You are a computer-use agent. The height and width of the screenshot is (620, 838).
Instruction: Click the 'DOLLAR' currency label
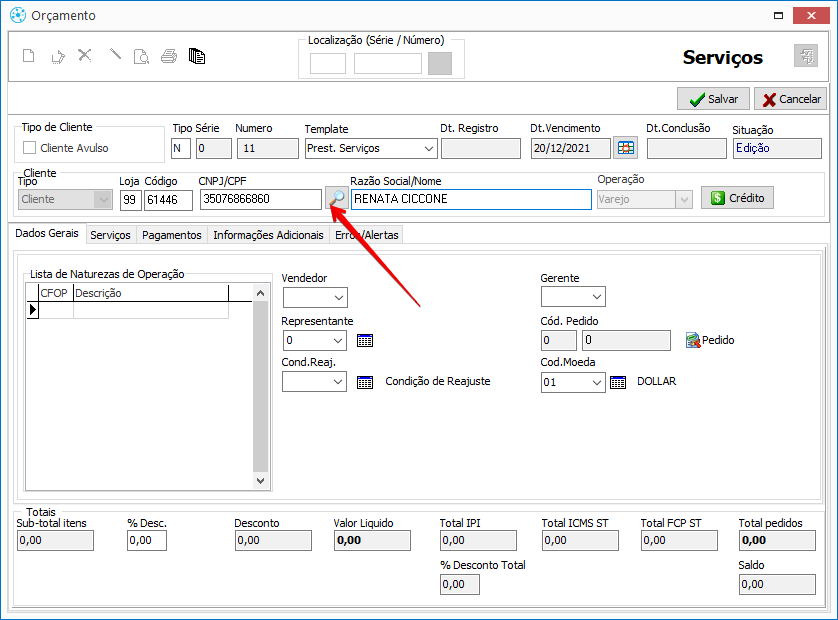[x=656, y=382]
